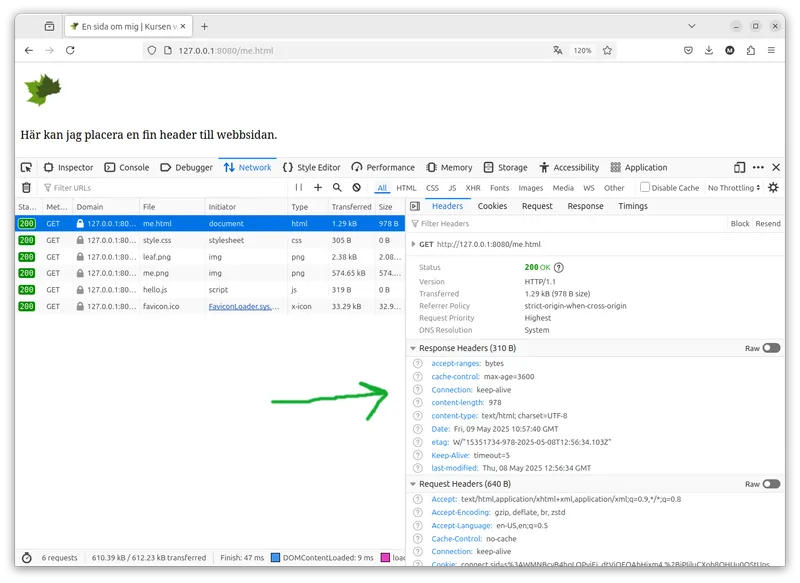This screenshot has width=800, height=583.
Task: Filter requests by XHR
Action: click(x=473, y=188)
